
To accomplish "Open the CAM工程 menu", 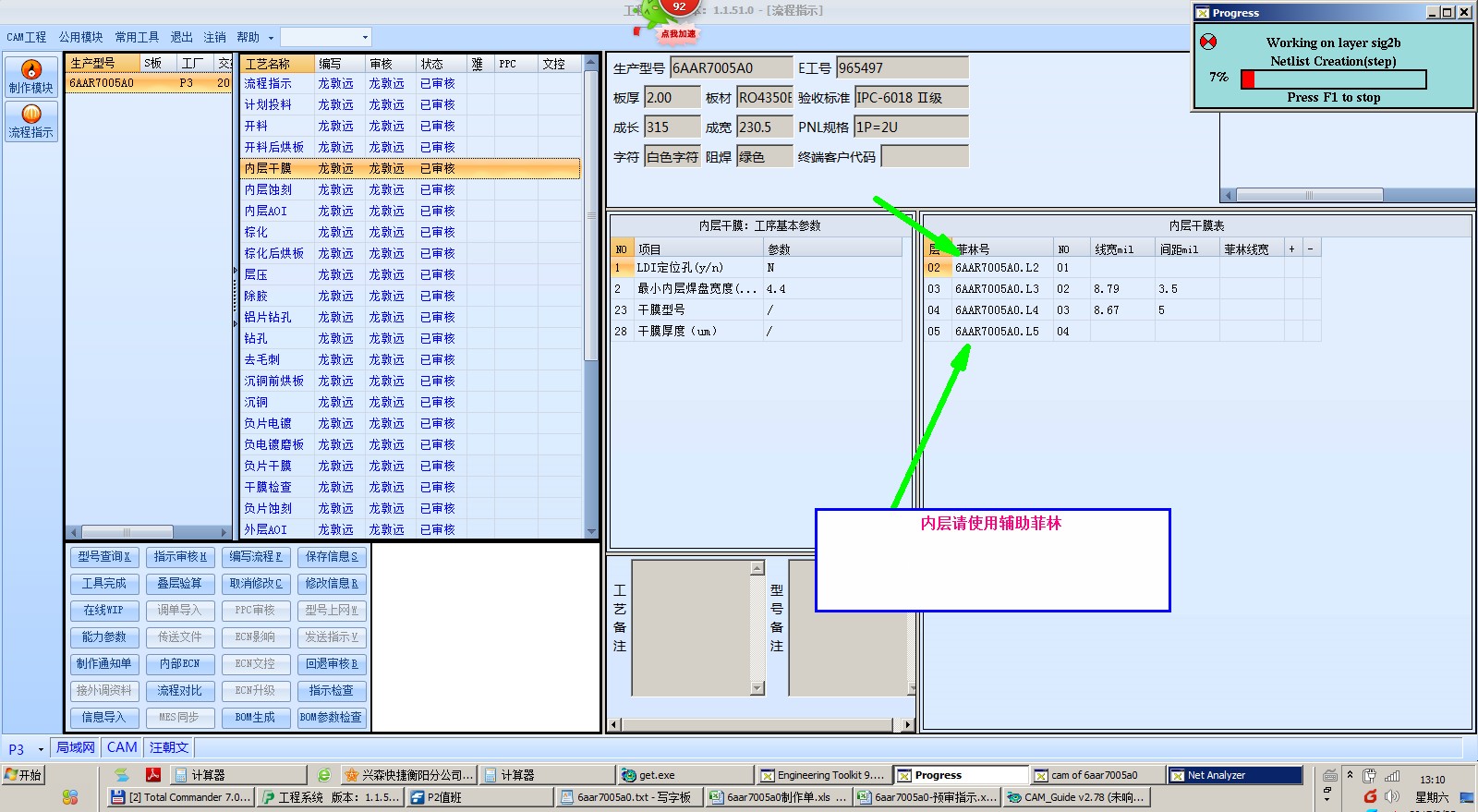I will coord(26,37).
